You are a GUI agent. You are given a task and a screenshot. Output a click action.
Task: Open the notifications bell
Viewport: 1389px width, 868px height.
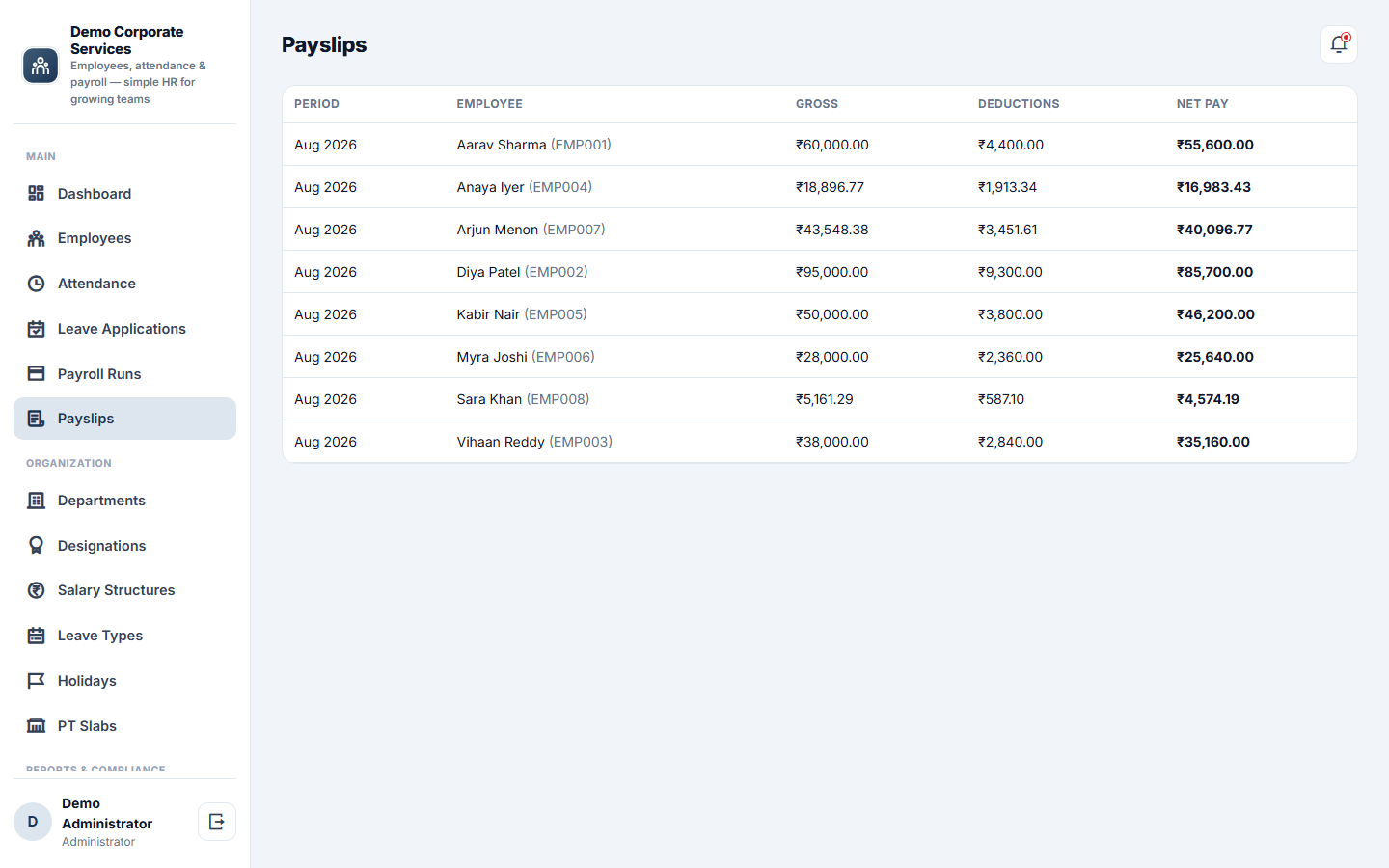click(x=1339, y=44)
